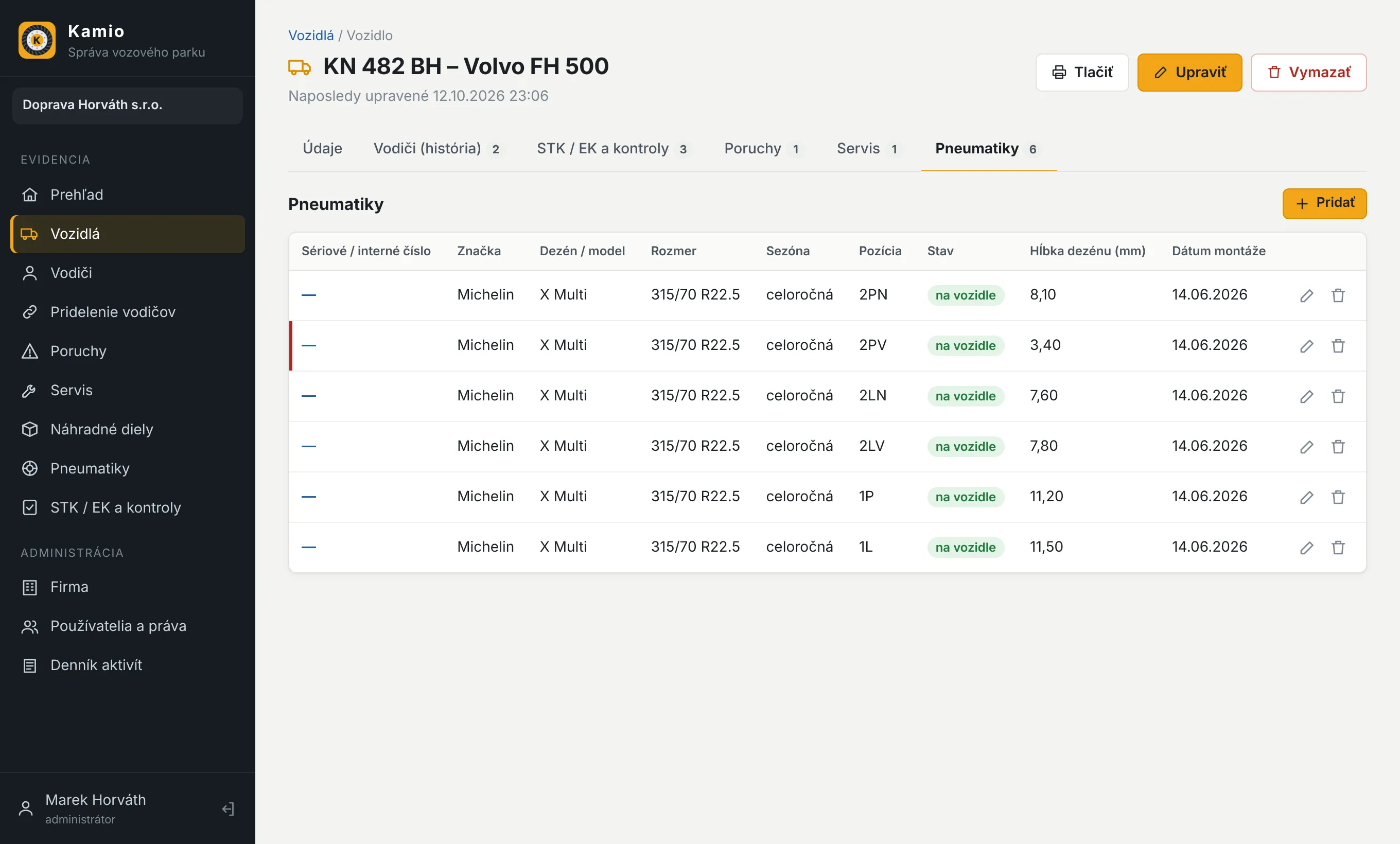Delete the 2PN tire row trash icon

(x=1338, y=295)
